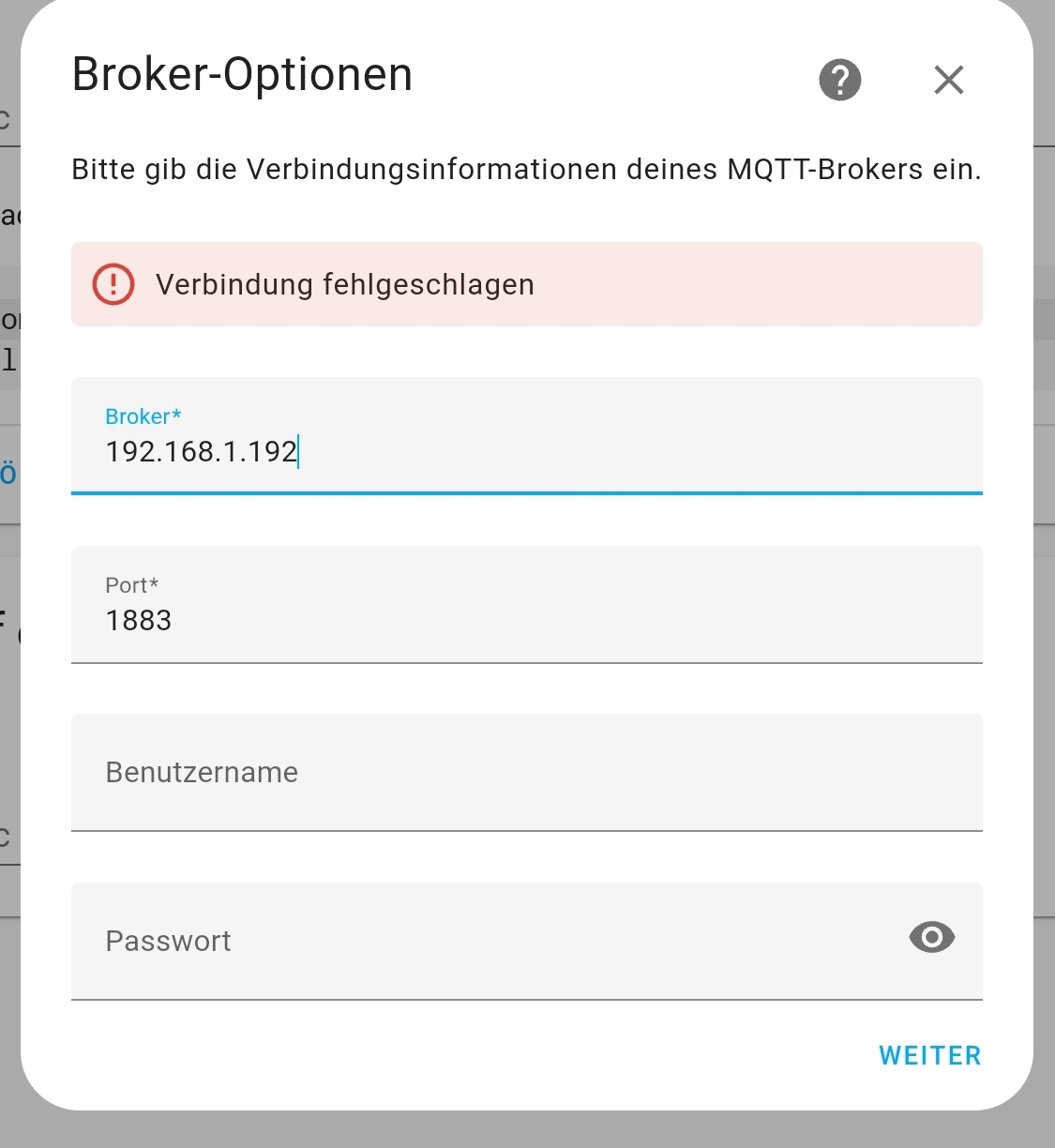Viewport: 1055px width, 1148px height.
Task: Click the Broker-Optionen dialog title
Action: click(241, 75)
